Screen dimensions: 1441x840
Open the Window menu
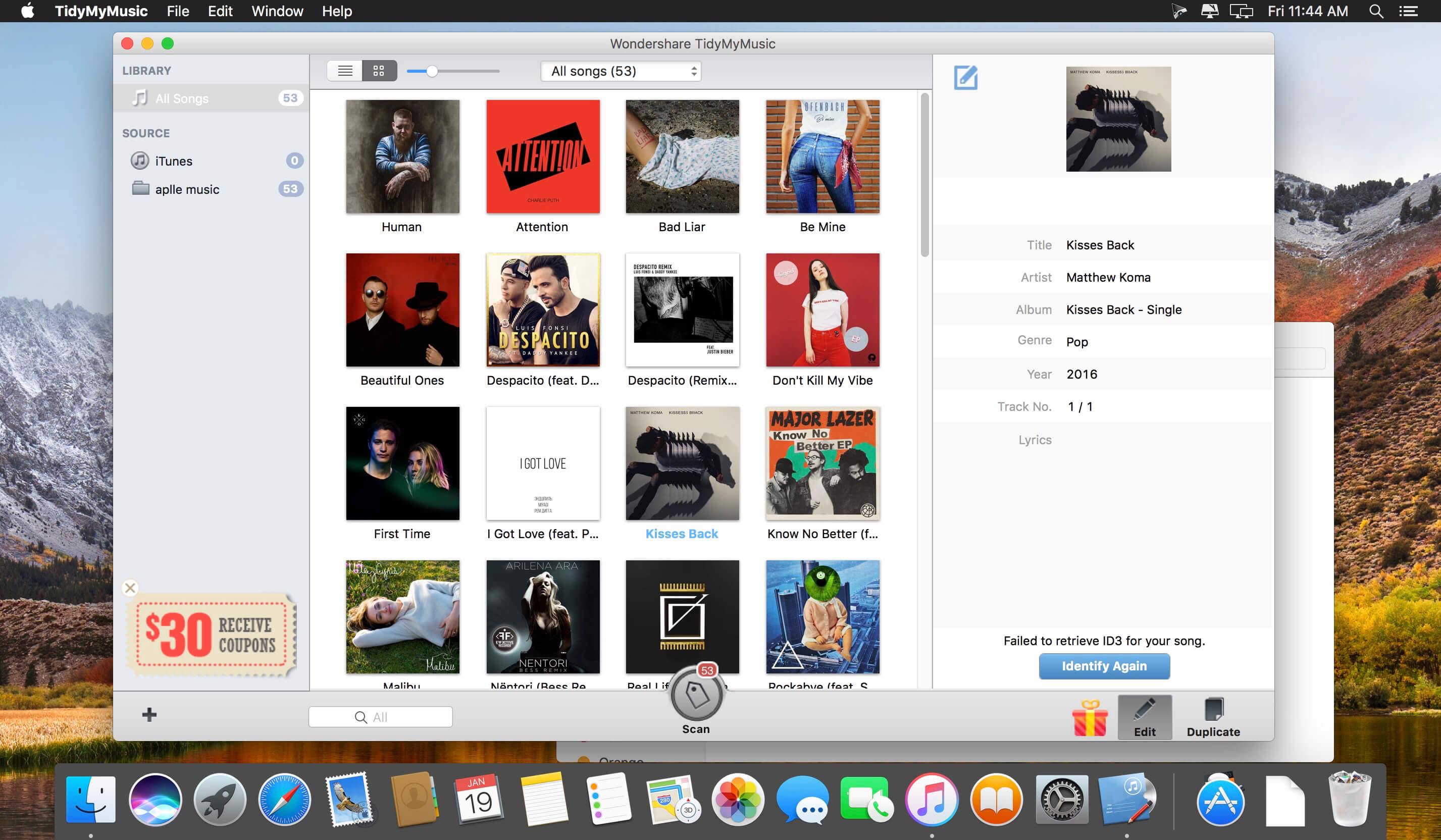point(277,11)
